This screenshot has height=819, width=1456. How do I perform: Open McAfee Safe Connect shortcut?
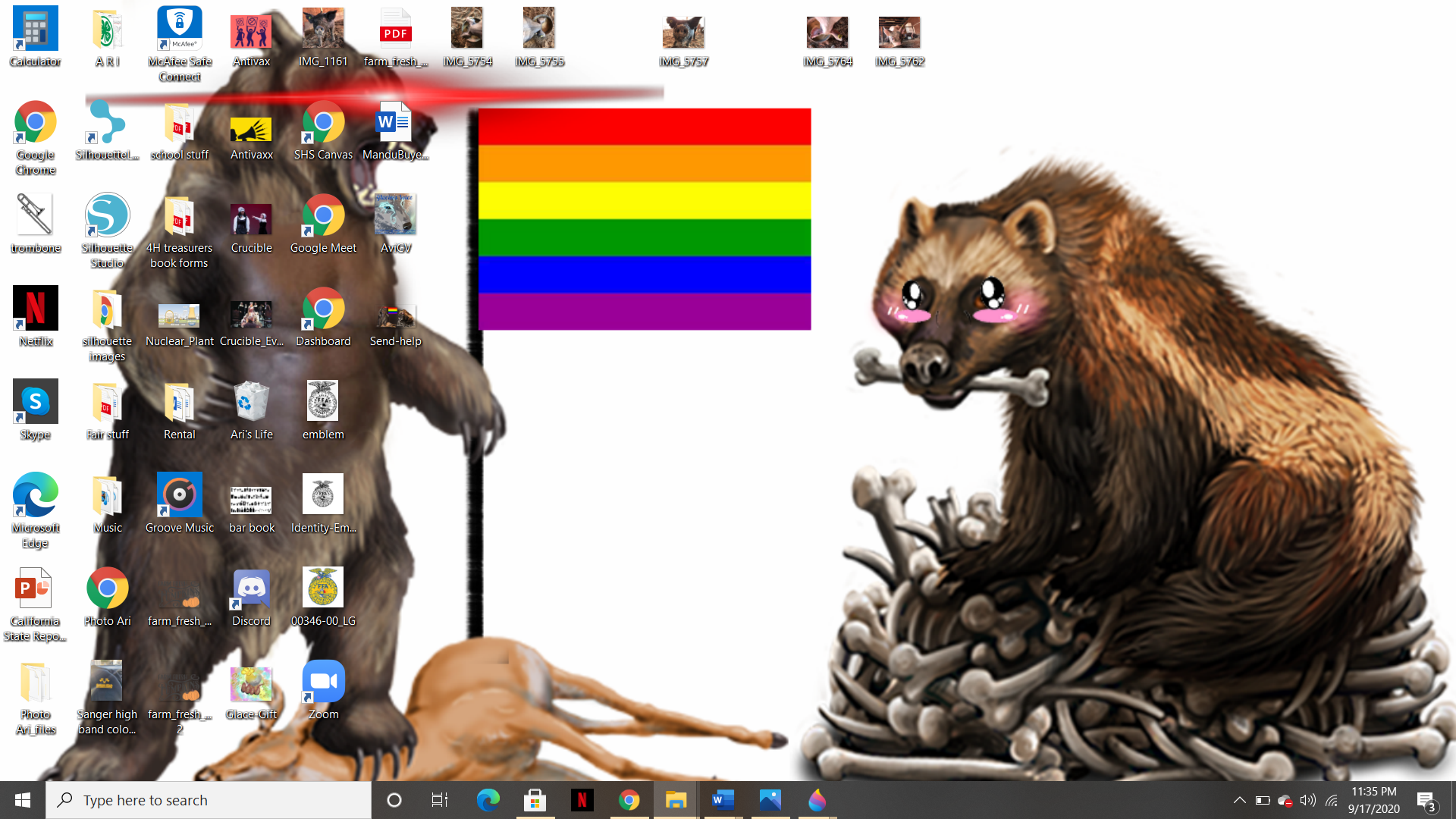click(179, 30)
